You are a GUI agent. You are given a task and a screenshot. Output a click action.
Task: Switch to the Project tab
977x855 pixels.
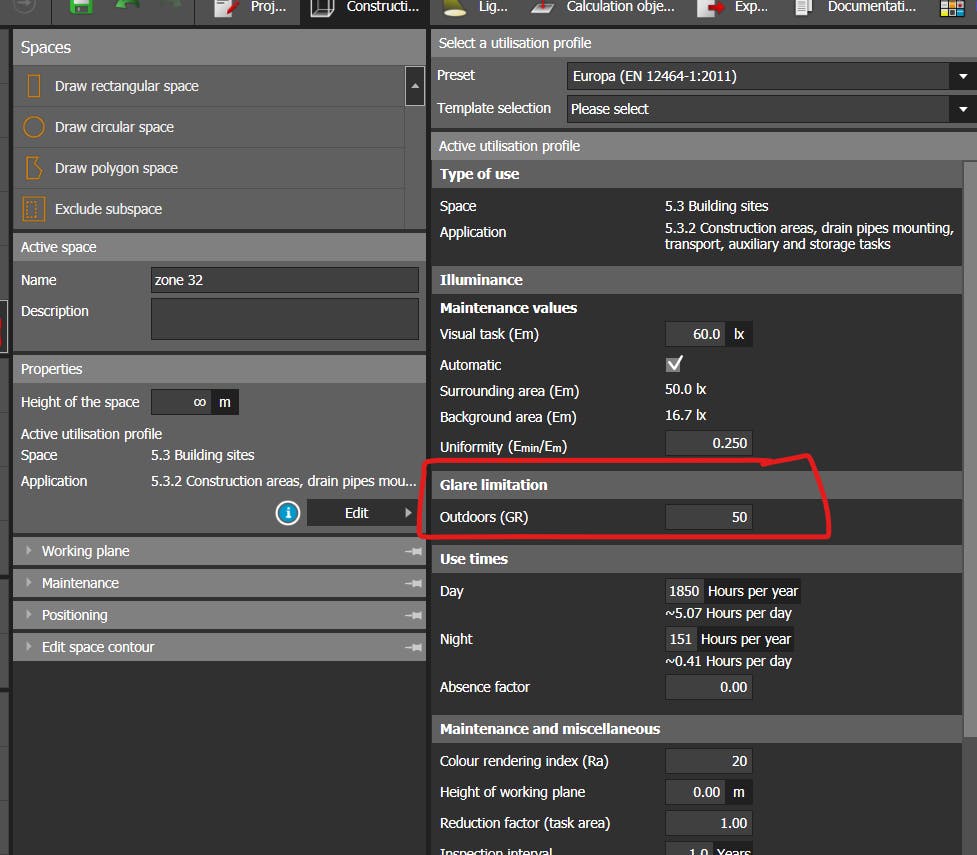click(249, 8)
